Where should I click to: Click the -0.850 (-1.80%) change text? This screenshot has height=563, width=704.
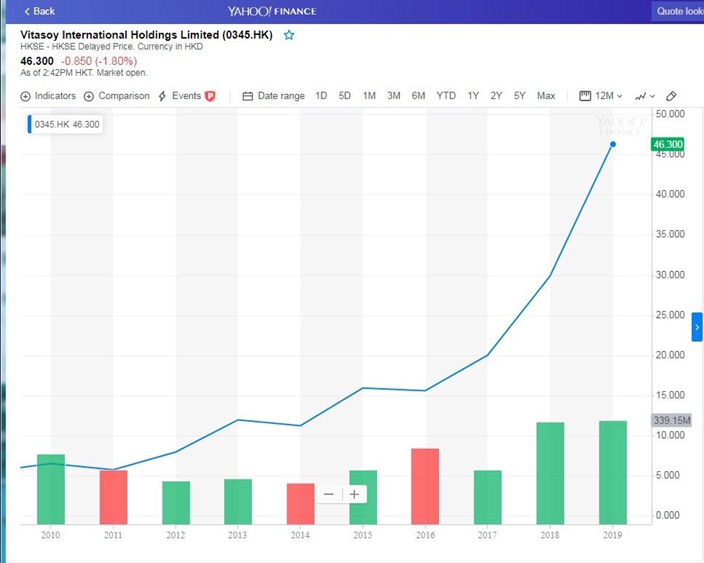[x=99, y=61]
